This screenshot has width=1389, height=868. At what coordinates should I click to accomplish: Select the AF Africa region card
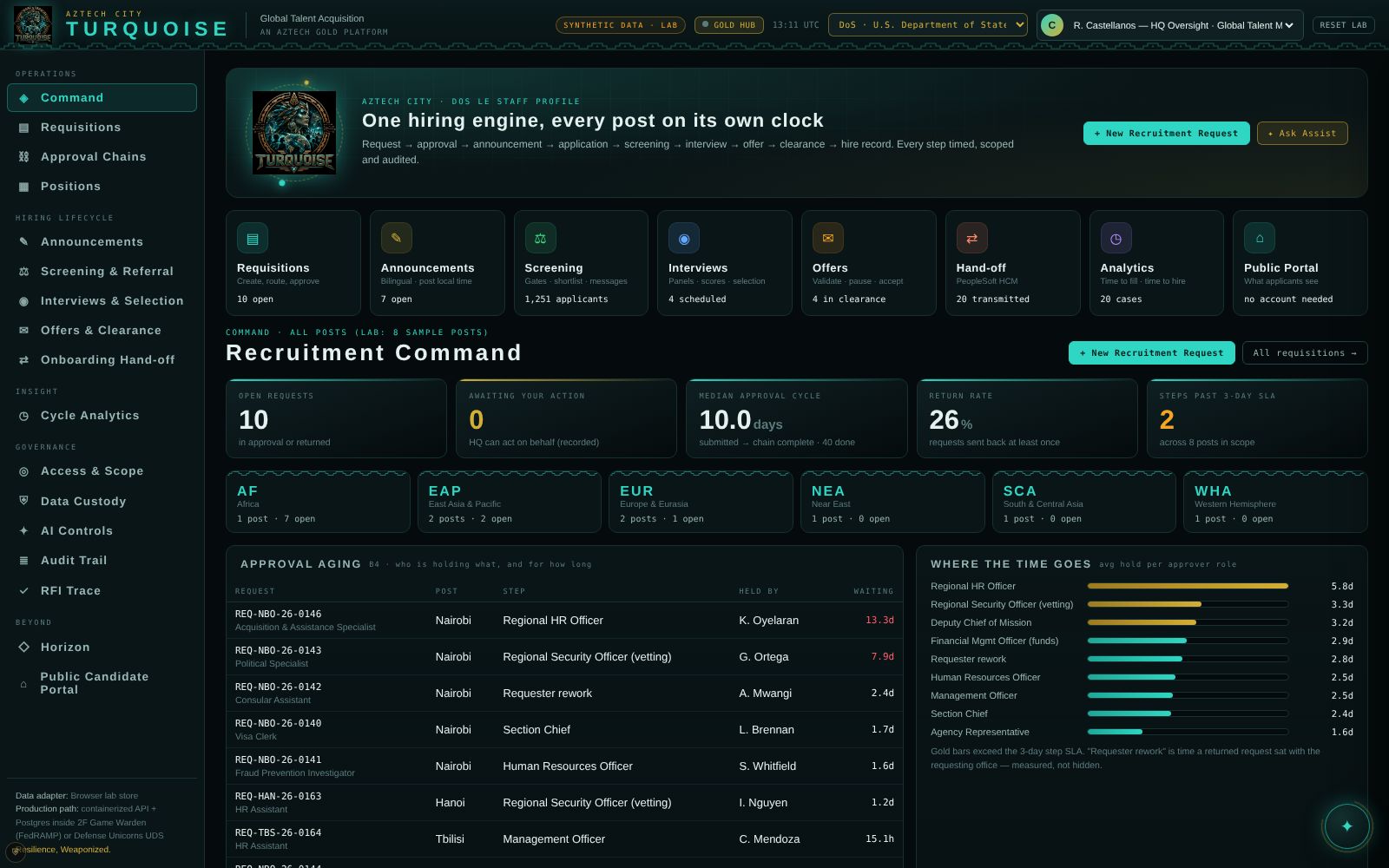click(x=318, y=502)
